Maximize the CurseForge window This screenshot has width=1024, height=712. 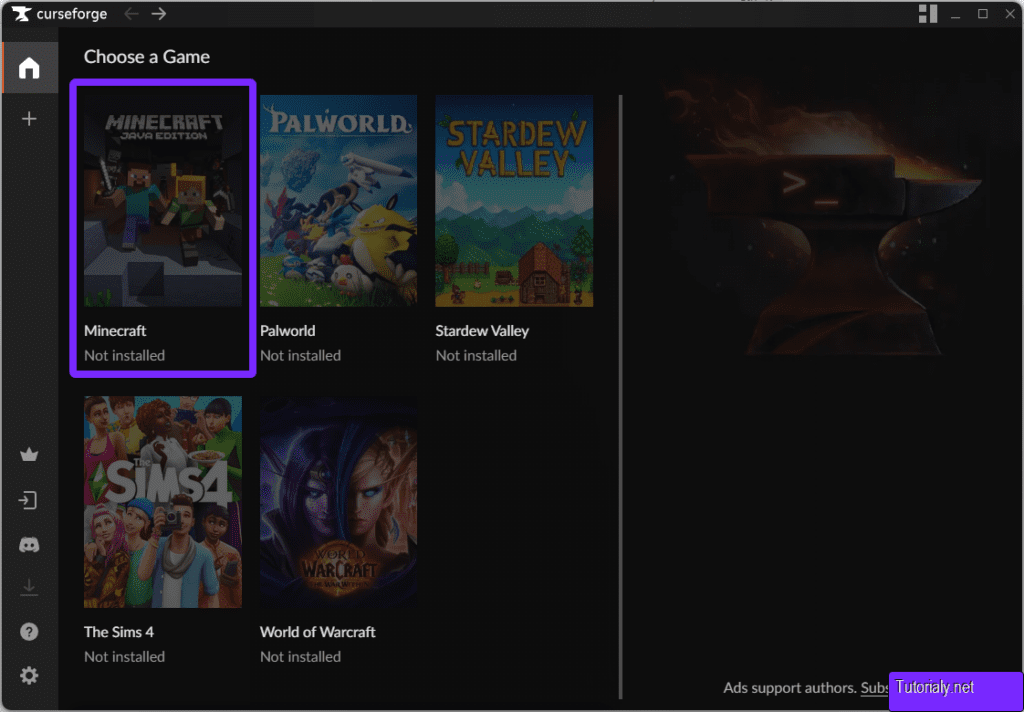tap(983, 14)
